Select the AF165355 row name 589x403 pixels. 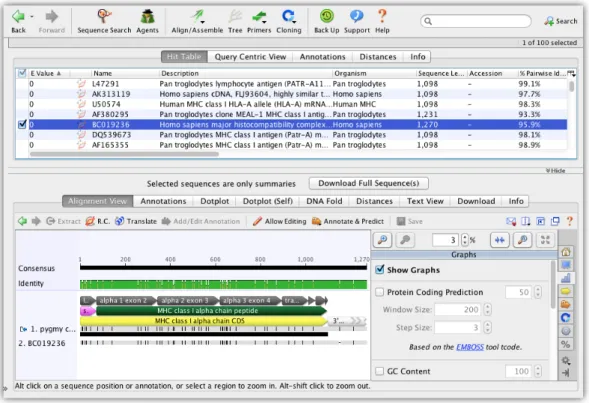tap(110, 145)
